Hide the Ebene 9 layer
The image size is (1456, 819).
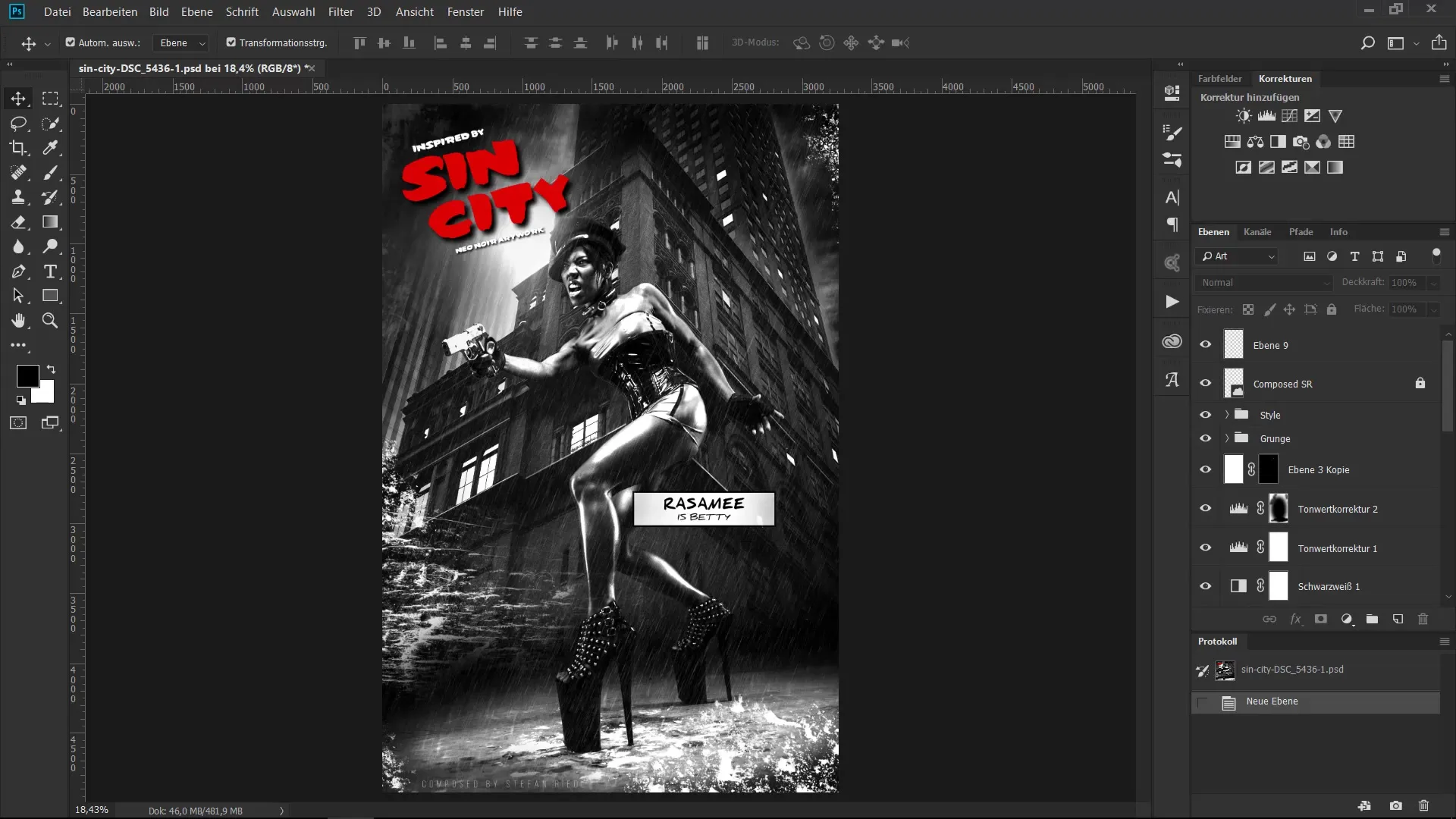(1205, 345)
